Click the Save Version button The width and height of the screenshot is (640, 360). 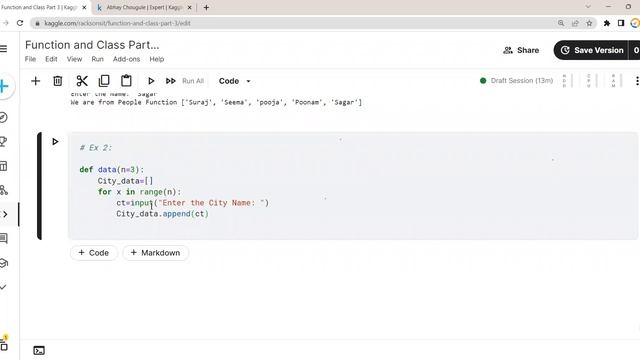[x=591, y=50]
